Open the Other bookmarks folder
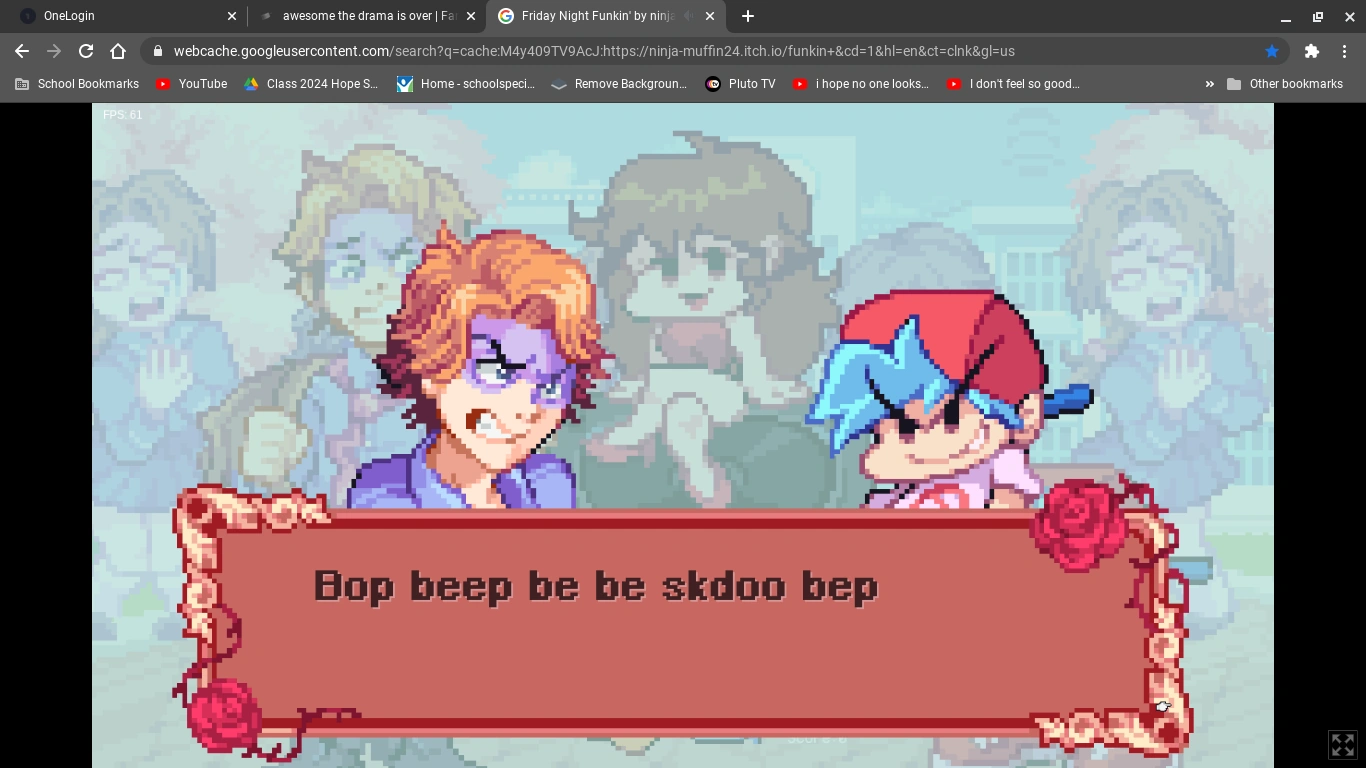1366x768 pixels. coord(1285,84)
